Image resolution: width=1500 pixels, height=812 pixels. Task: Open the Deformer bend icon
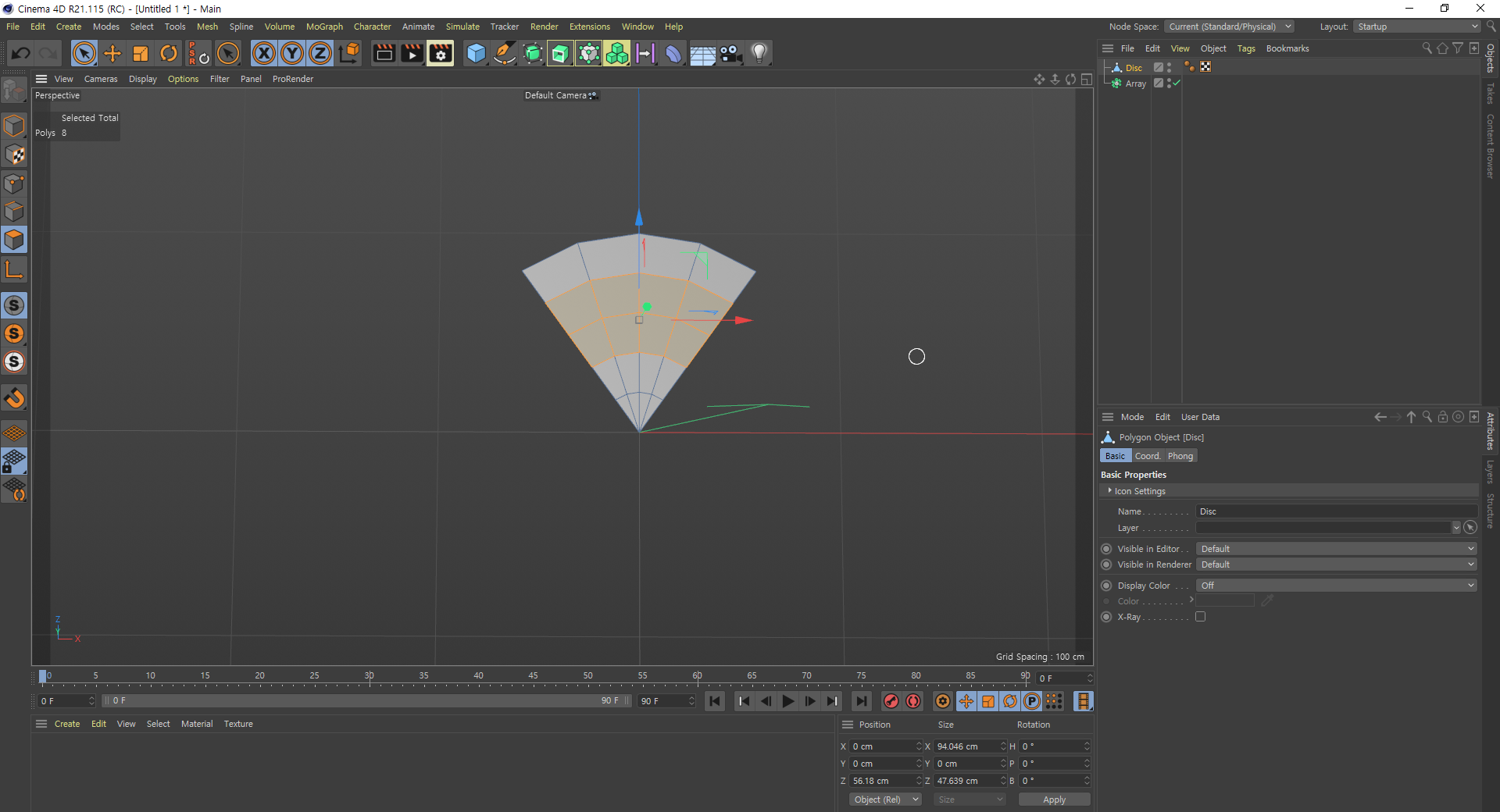pos(673,53)
